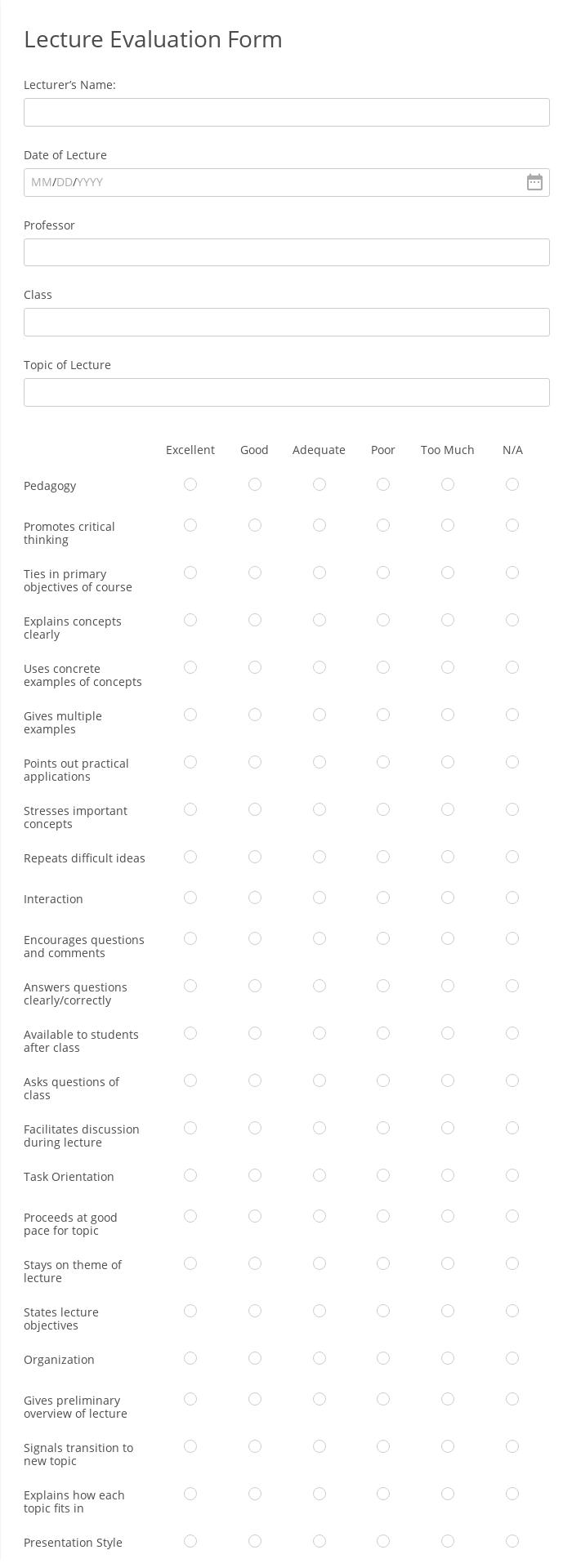
Task: Focus the Date of Lecture field
Action: (286, 182)
